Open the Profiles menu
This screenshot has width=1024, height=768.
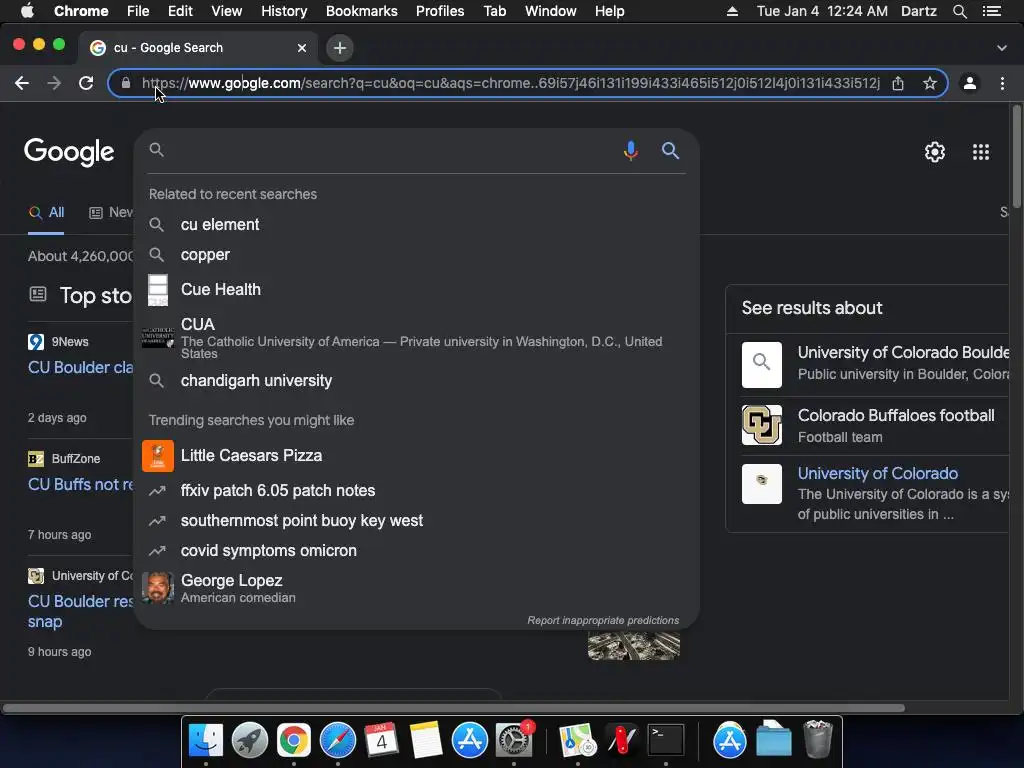click(x=440, y=11)
